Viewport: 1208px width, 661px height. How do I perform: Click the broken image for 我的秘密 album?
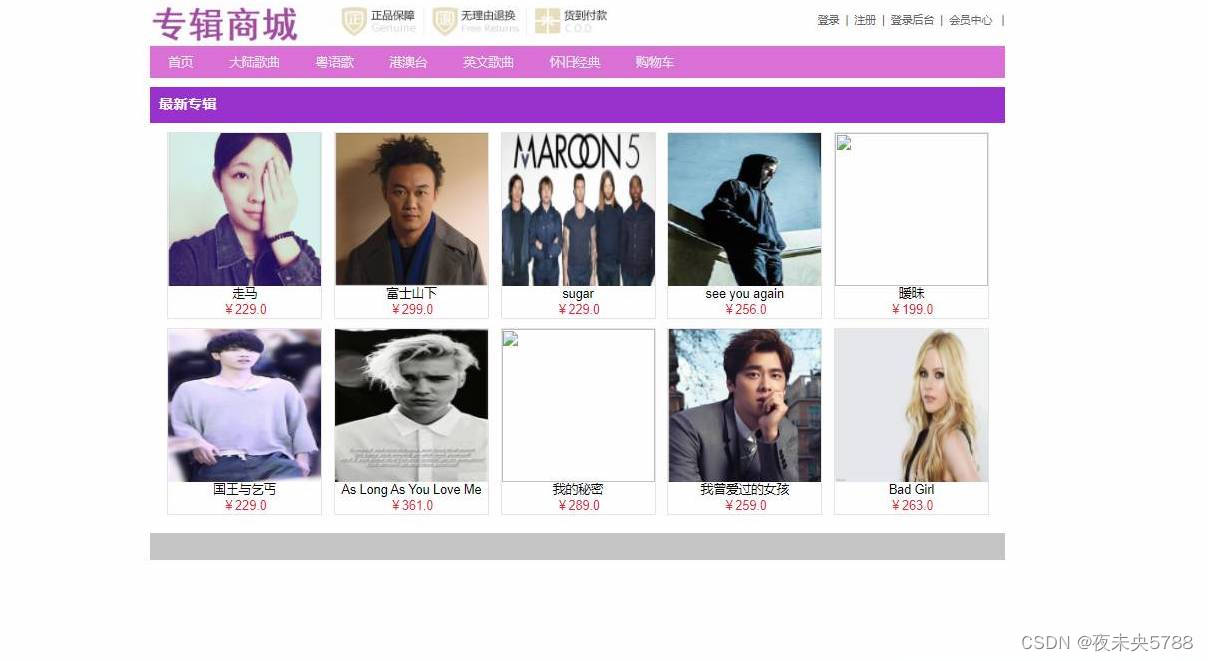(578, 405)
